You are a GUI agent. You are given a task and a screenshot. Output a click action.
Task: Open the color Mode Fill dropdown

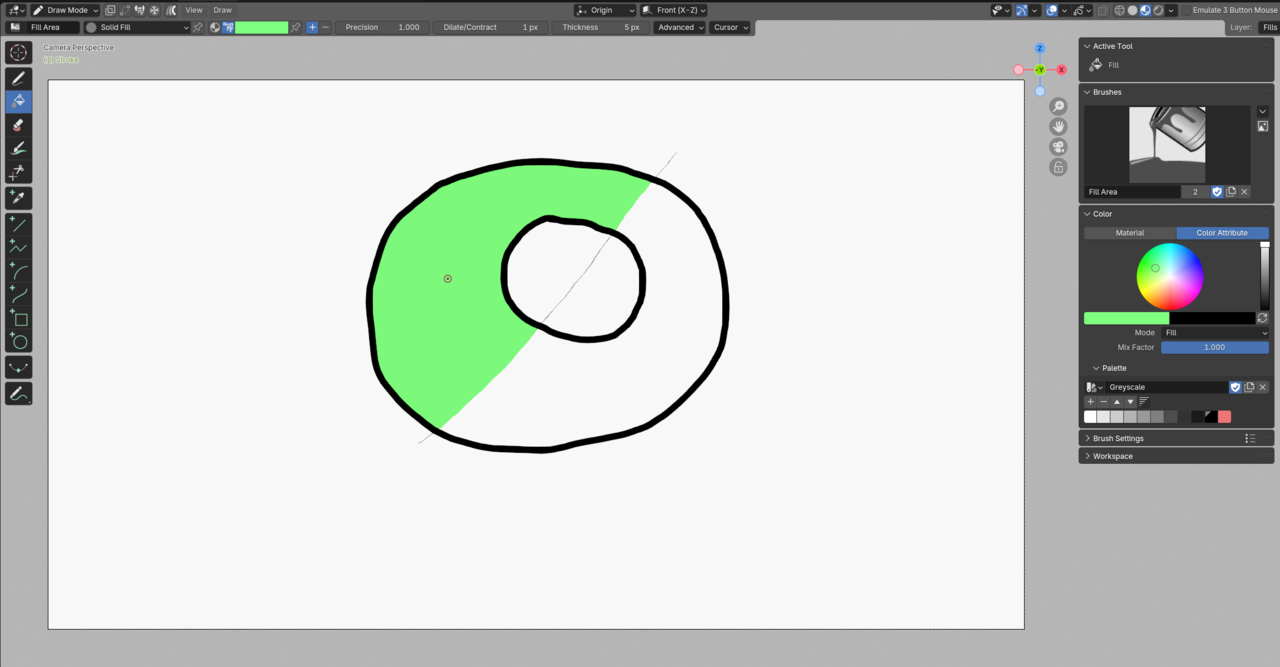tap(1215, 333)
